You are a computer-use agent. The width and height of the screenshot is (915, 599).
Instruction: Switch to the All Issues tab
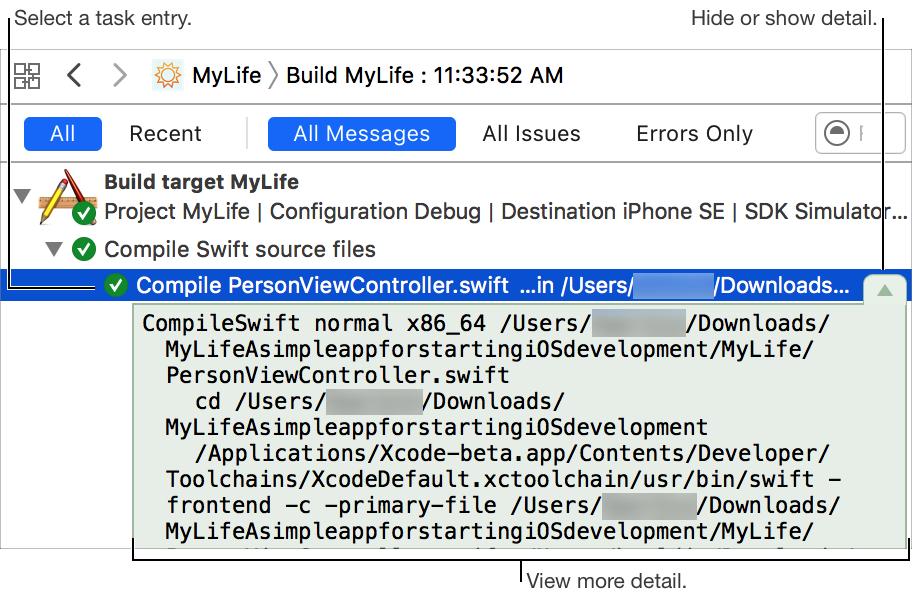pos(530,133)
